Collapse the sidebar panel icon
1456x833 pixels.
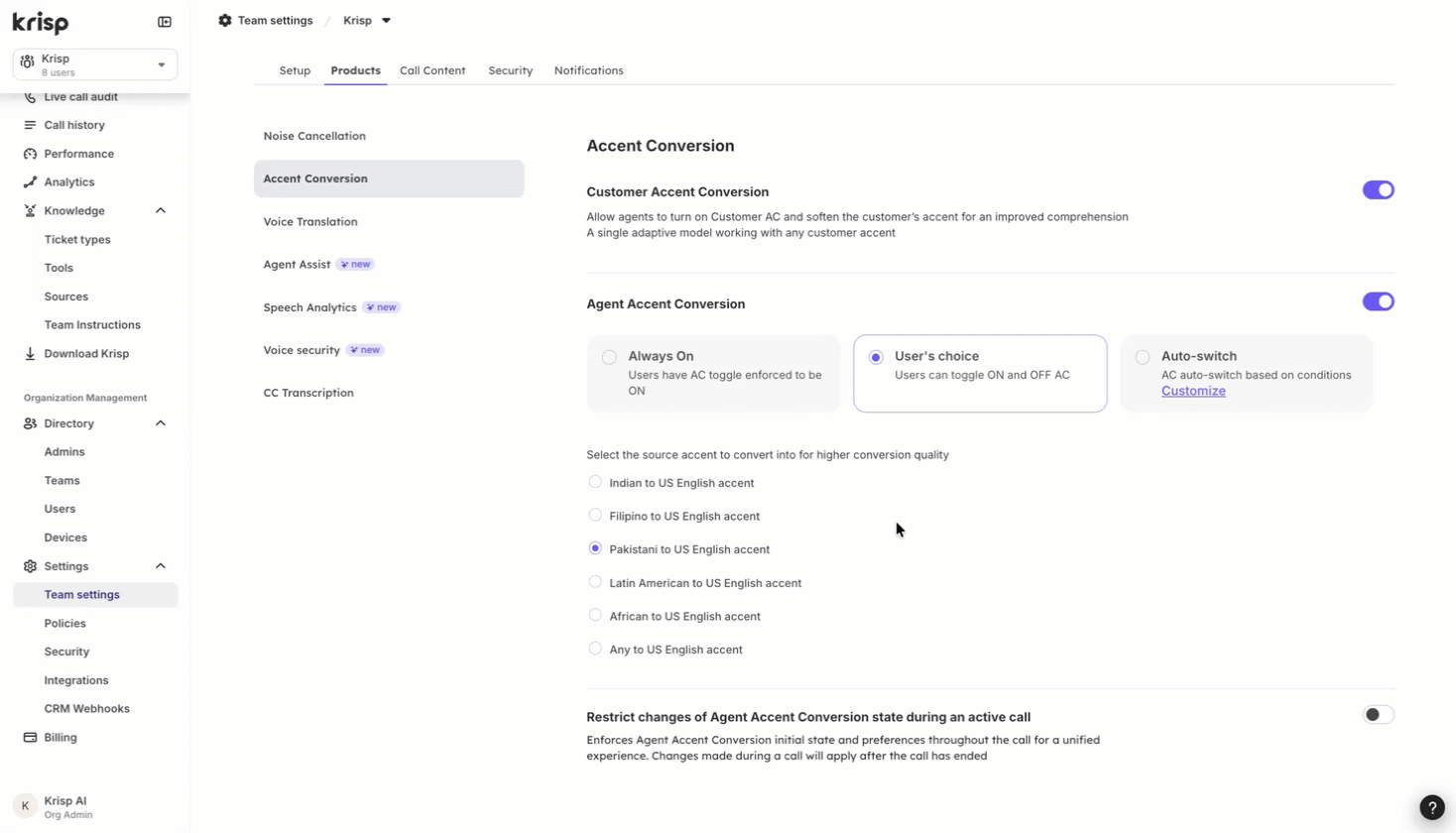click(x=165, y=22)
